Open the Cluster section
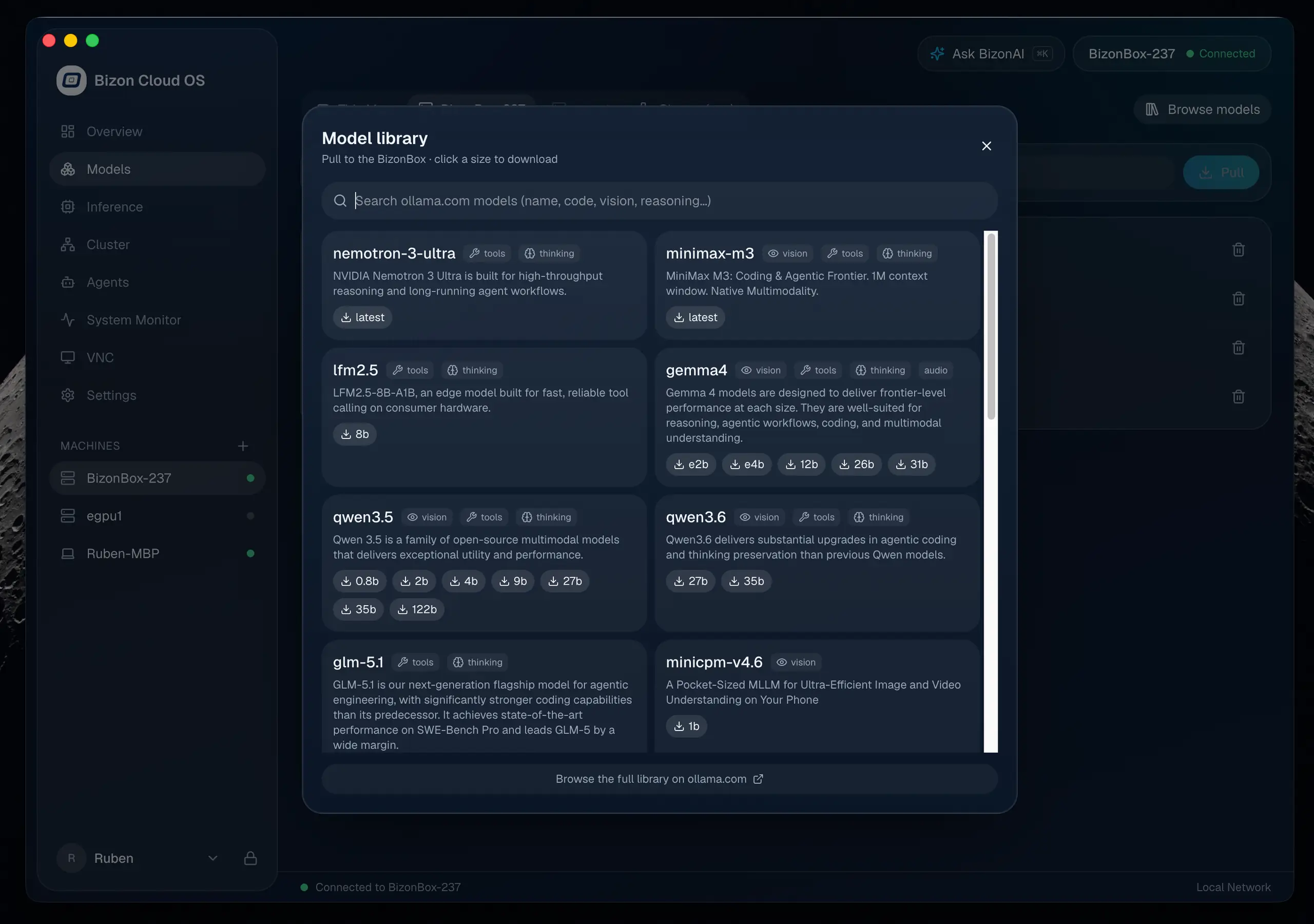 click(x=157, y=244)
